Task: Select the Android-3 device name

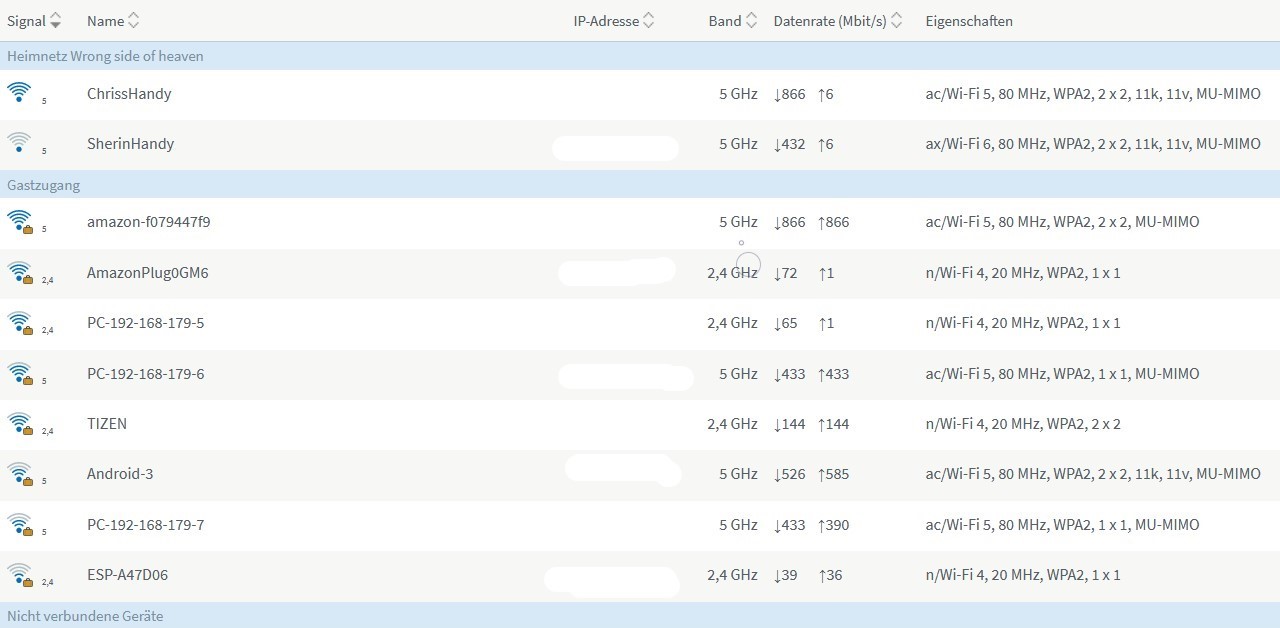Action: 120,474
